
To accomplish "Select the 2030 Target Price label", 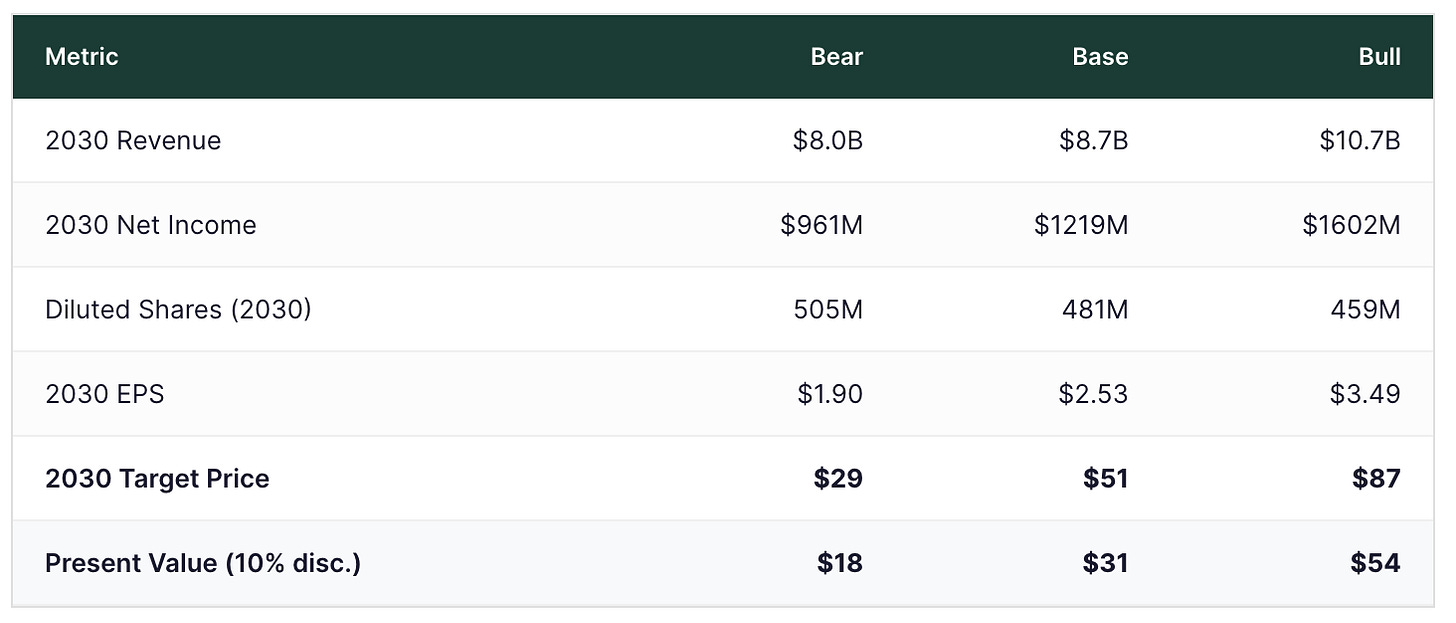I will click(157, 479).
